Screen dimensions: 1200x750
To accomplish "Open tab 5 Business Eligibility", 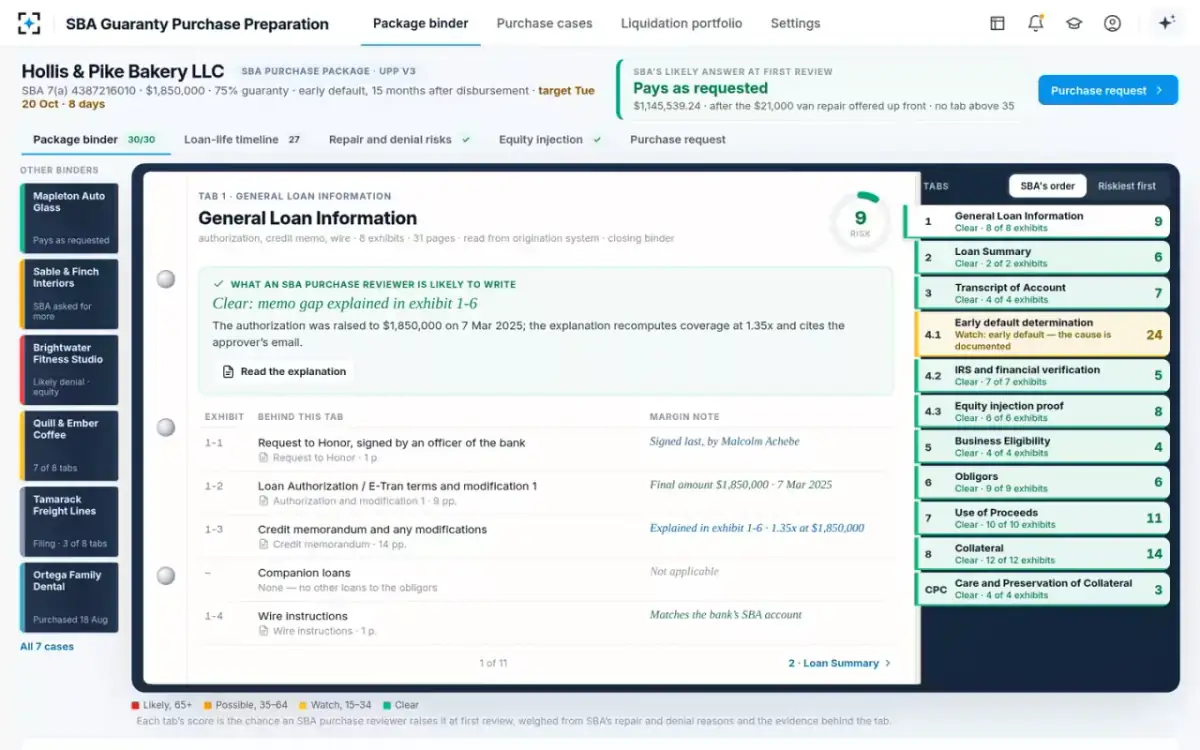I will pyautogui.click(x=1043, y=446).
